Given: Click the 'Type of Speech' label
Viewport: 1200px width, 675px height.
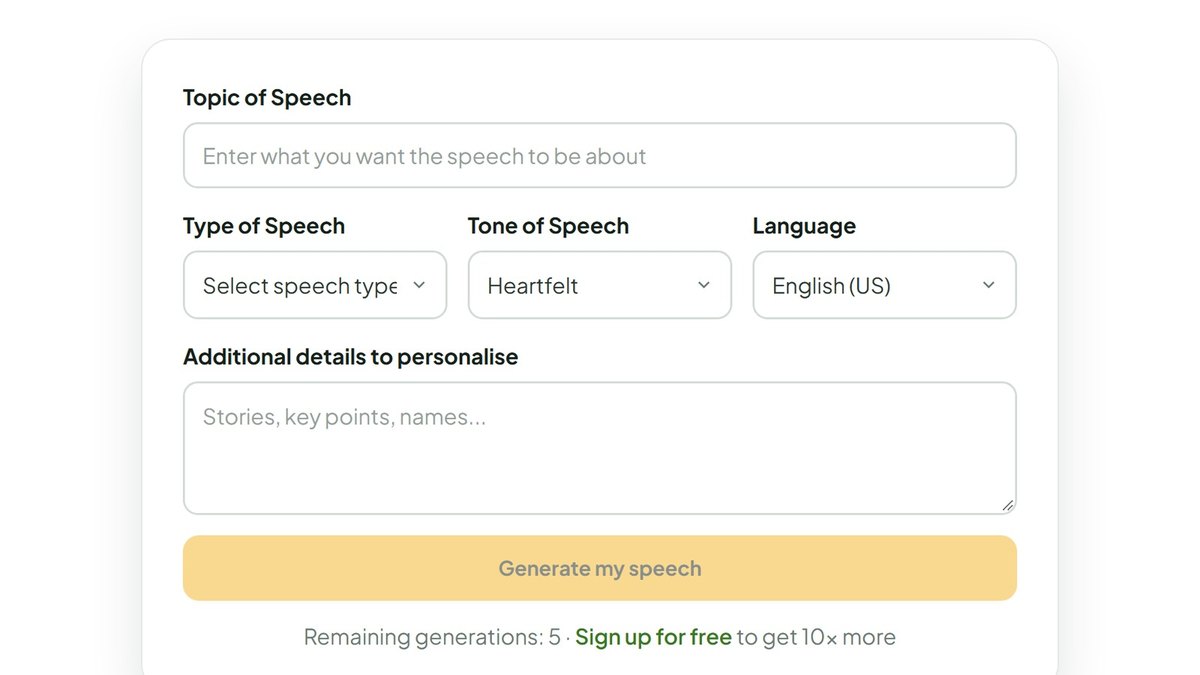Looking at the screenshot, I should [x=264, y=226].
